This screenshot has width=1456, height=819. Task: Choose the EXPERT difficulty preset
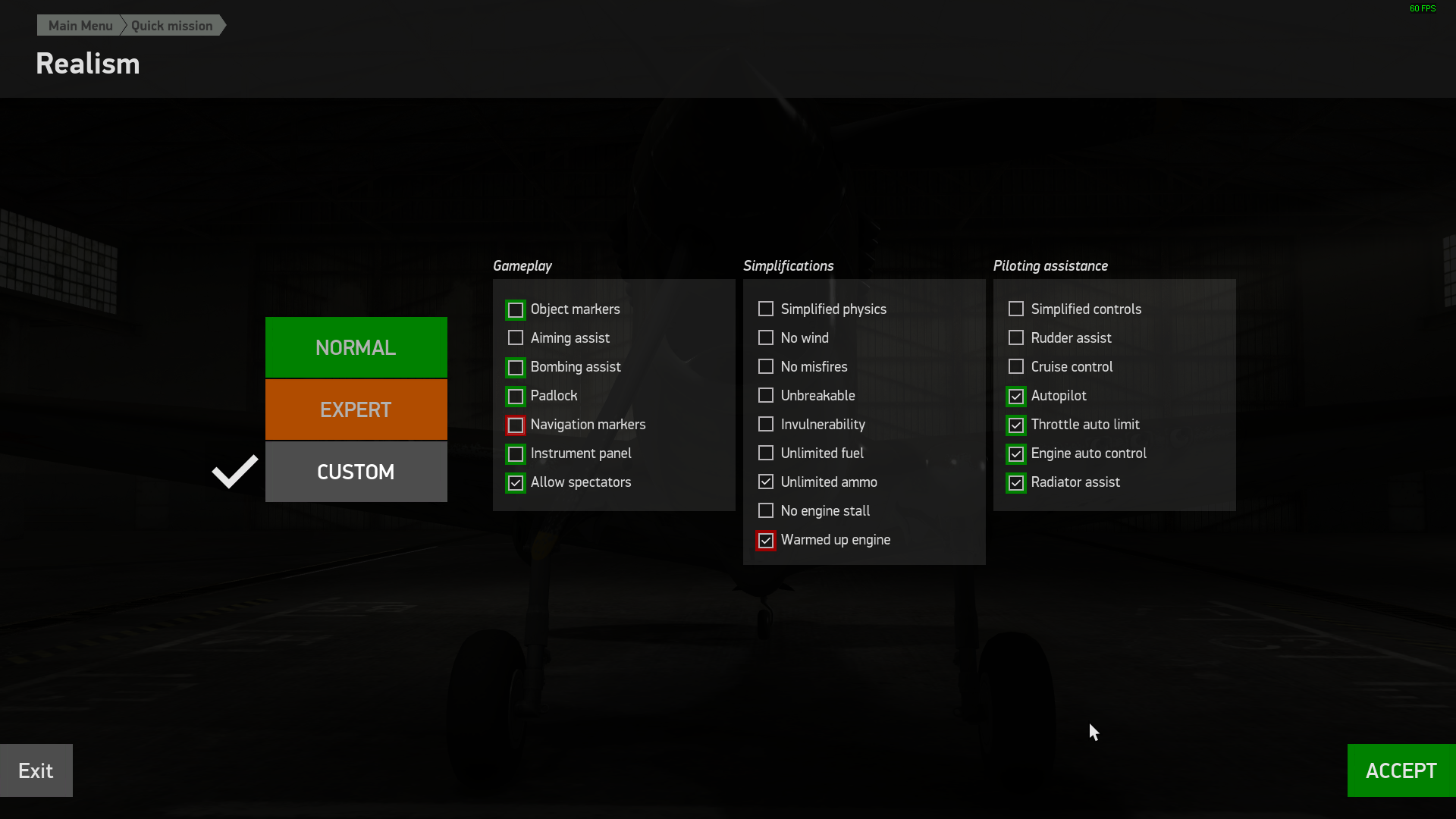coord(356,409)
